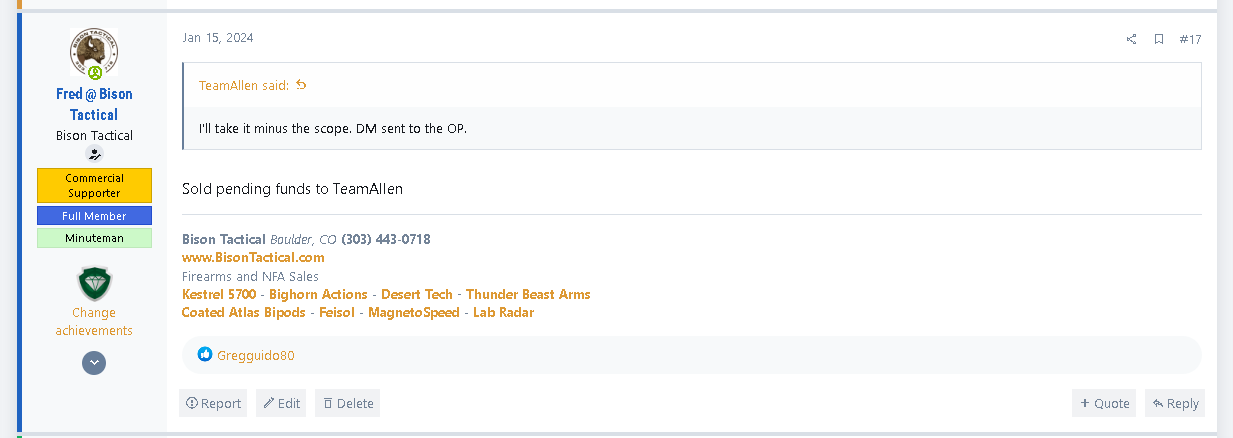1233x438 pixels.
Task: Report this post
Action: click(x=213, y=403)
